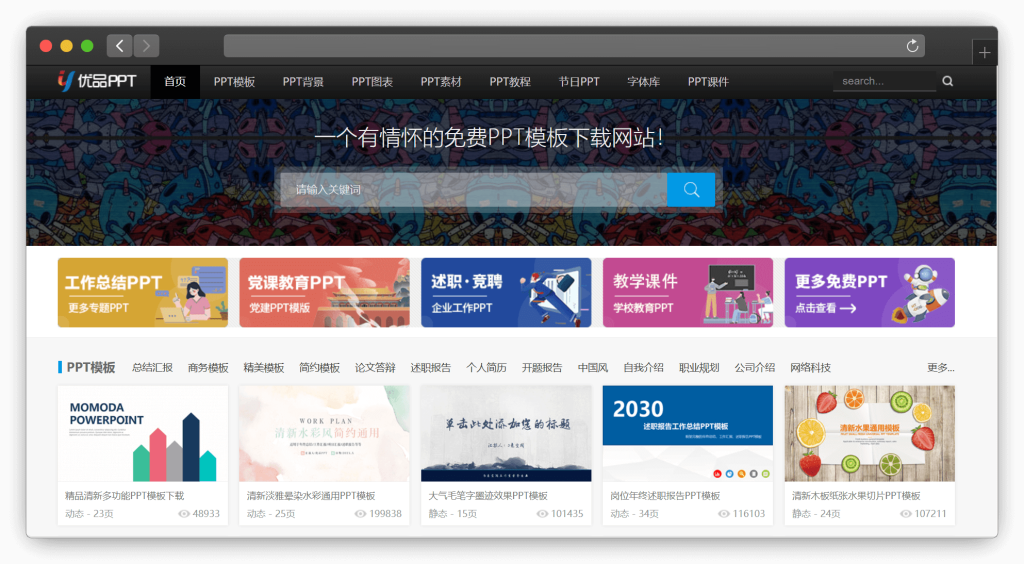Open a new tab with the plus button
This screenshot has width=1024, height=564.
tap(984, 53)
